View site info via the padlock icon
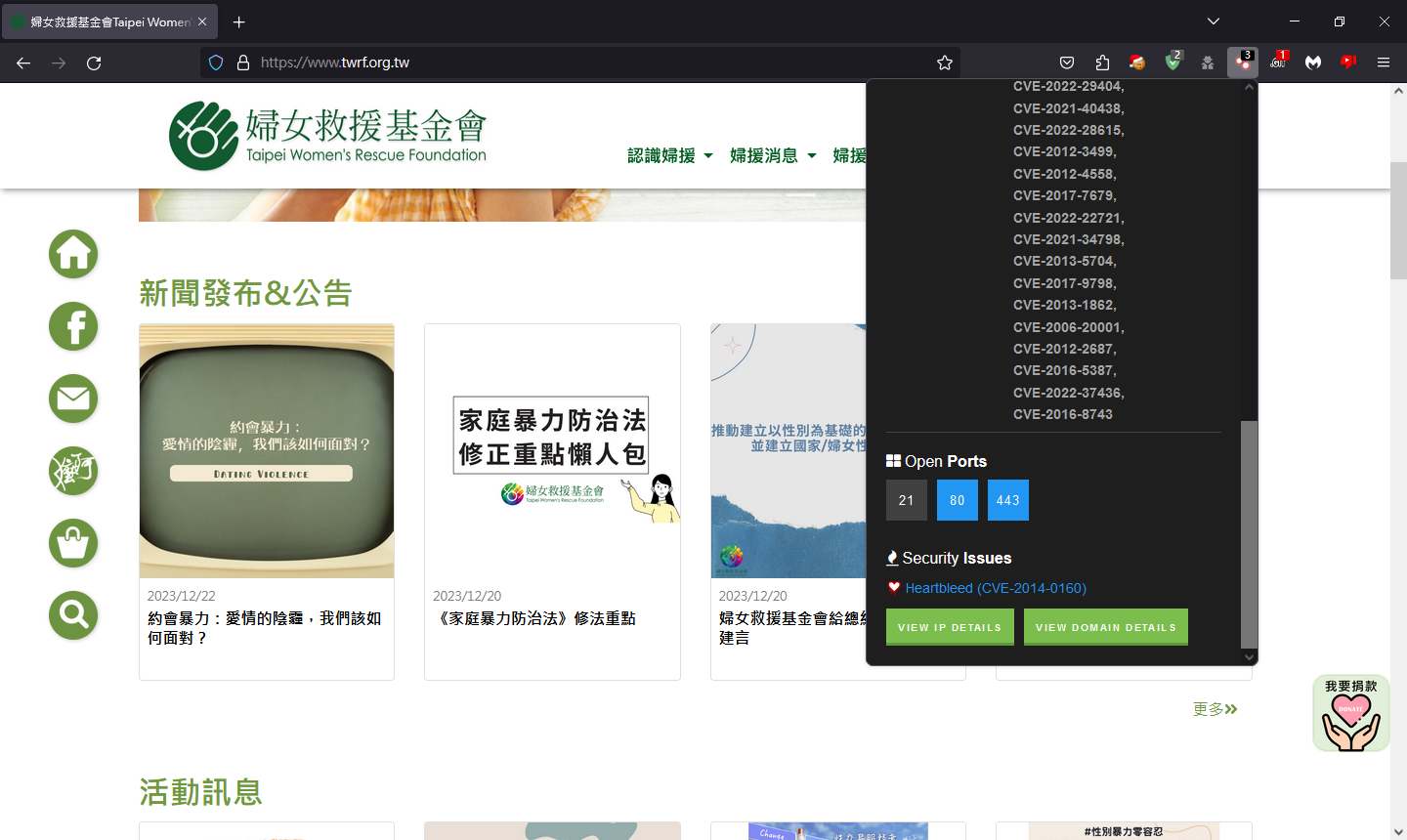Viewport: 1407px width, 840px height. (243, 63)
